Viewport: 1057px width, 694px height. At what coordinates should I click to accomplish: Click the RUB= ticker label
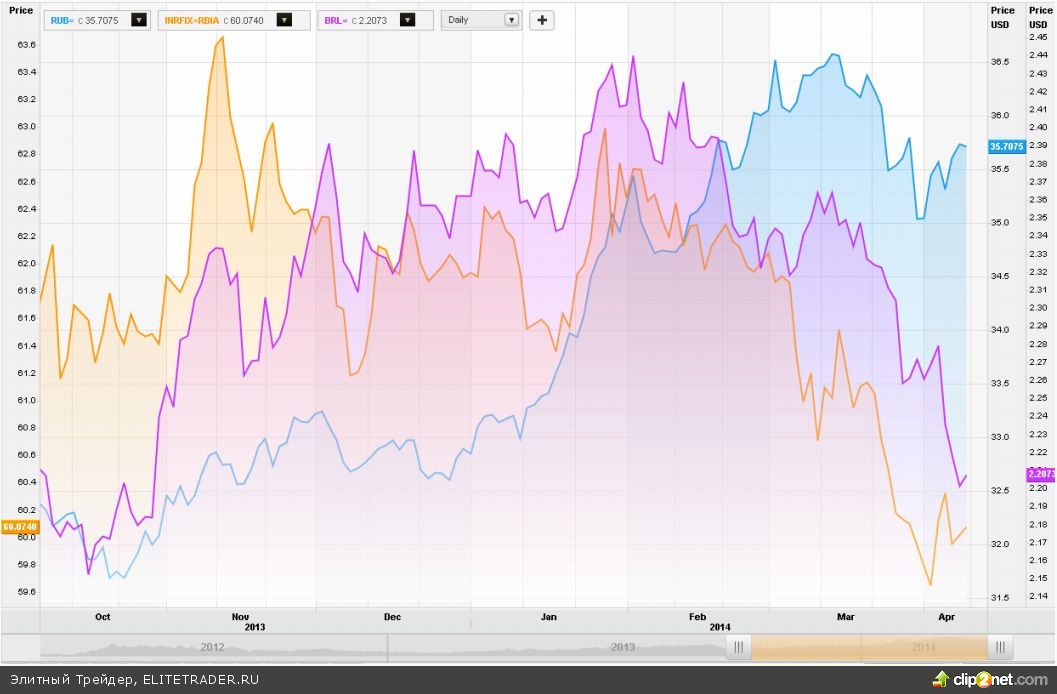(x=62, y=20)
